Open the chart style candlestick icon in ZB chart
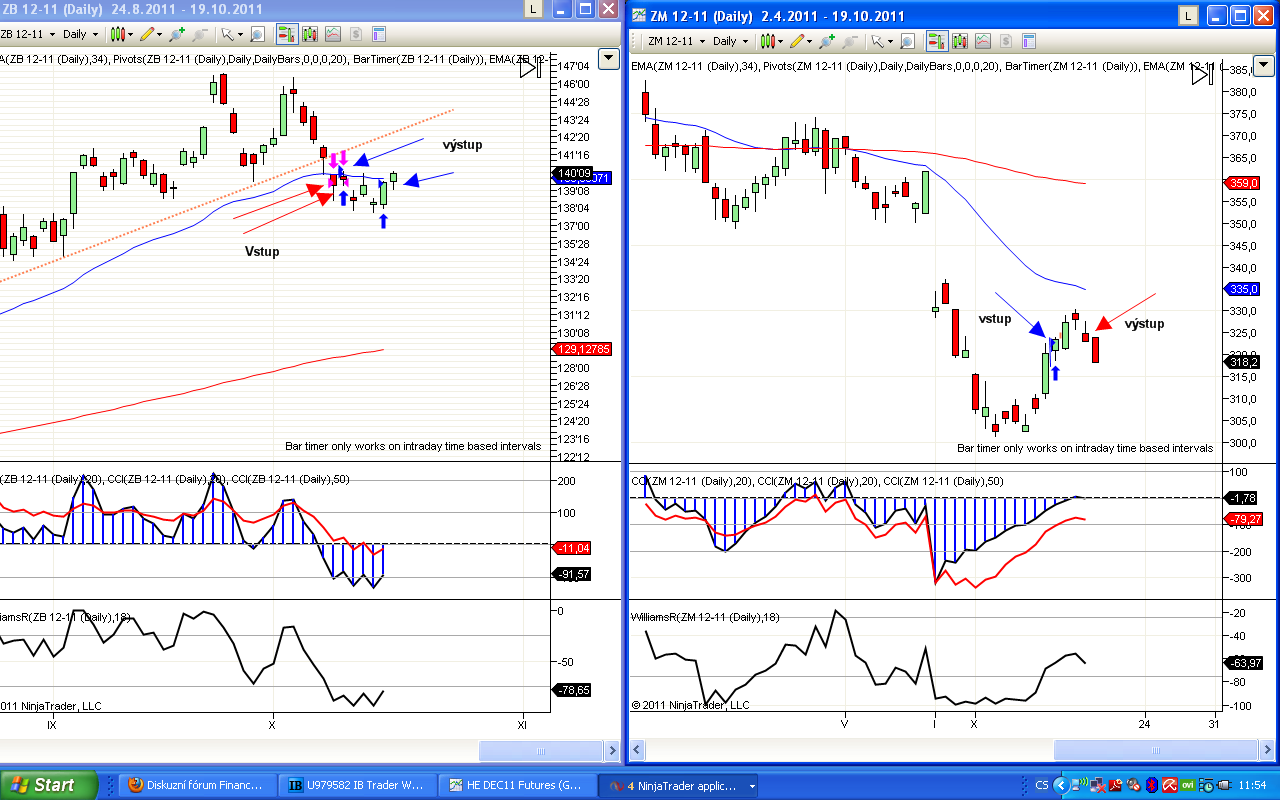Image resolution: width=1280 pixels, height=800 pixels. pyautogui.click(x=118, y=34)
